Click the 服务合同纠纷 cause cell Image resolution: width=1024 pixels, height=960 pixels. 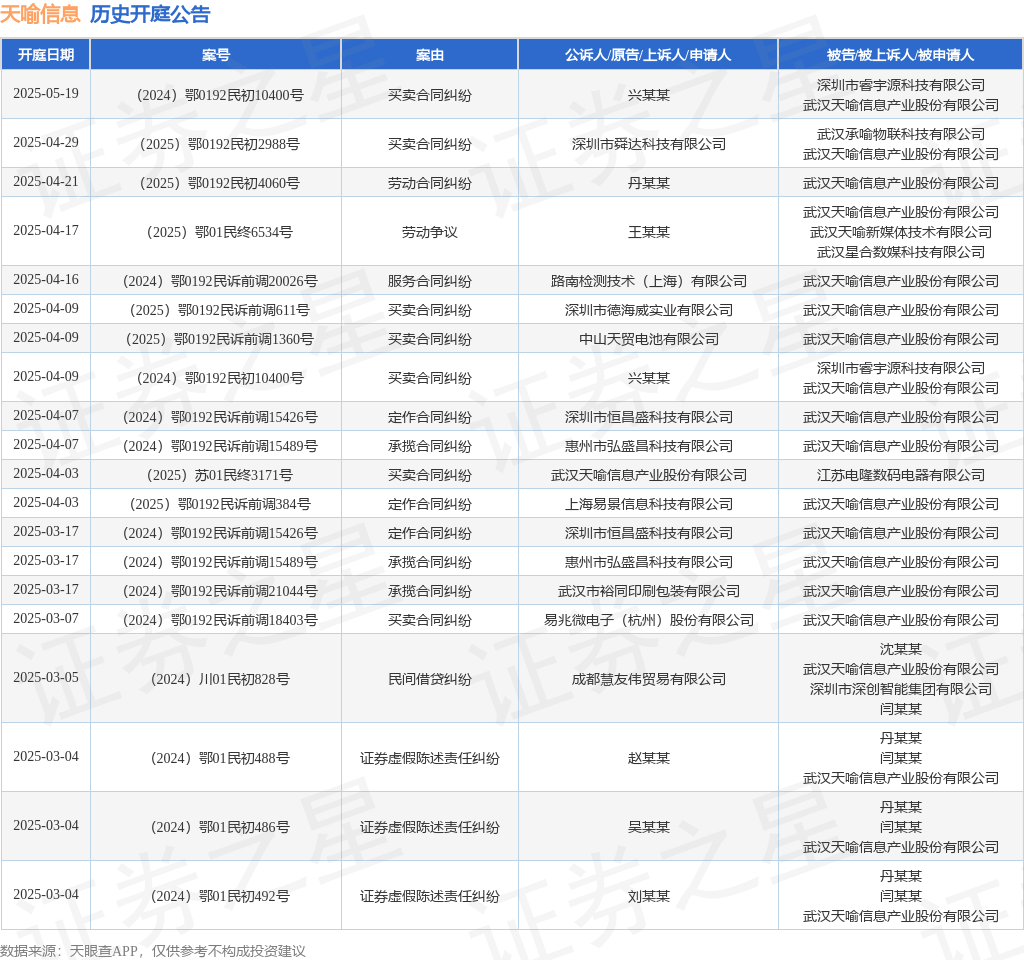(430, 281)
